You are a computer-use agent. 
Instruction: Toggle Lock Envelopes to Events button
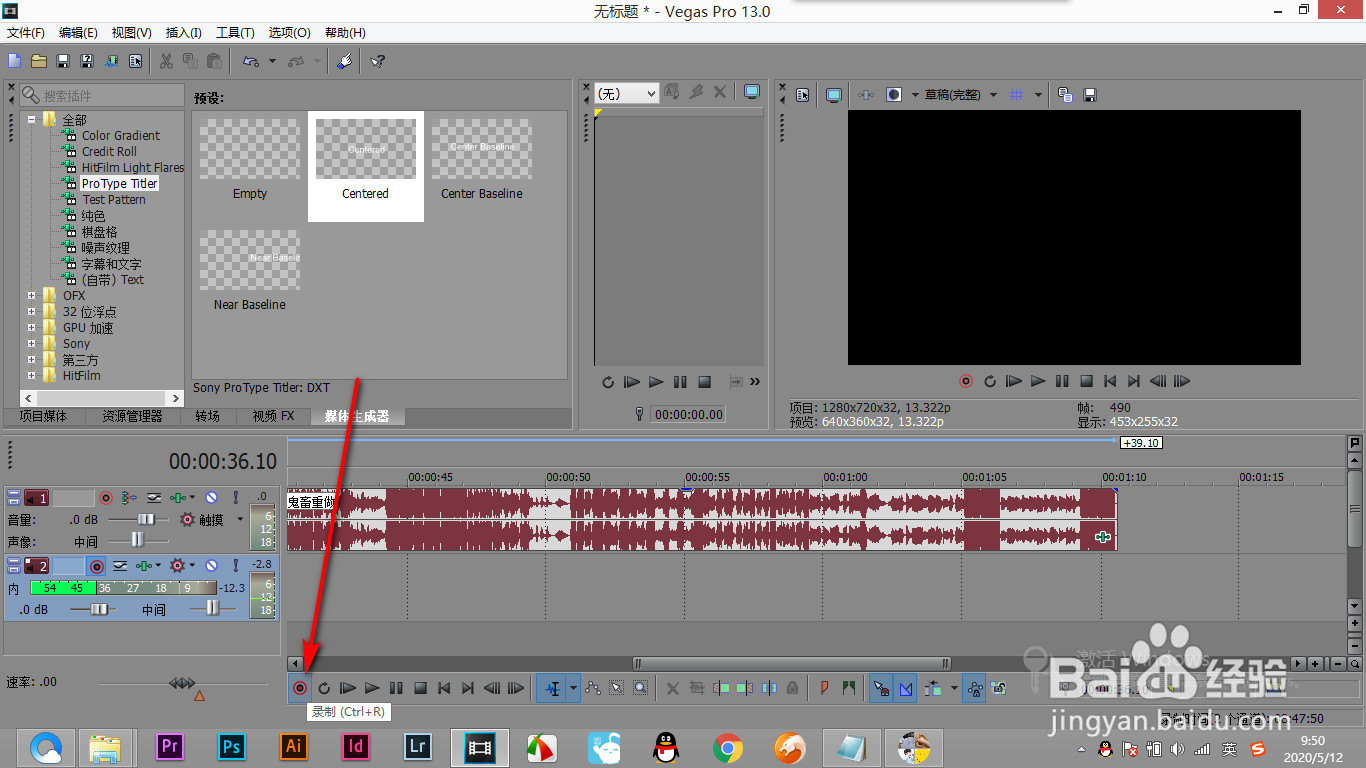click(975, 688)
